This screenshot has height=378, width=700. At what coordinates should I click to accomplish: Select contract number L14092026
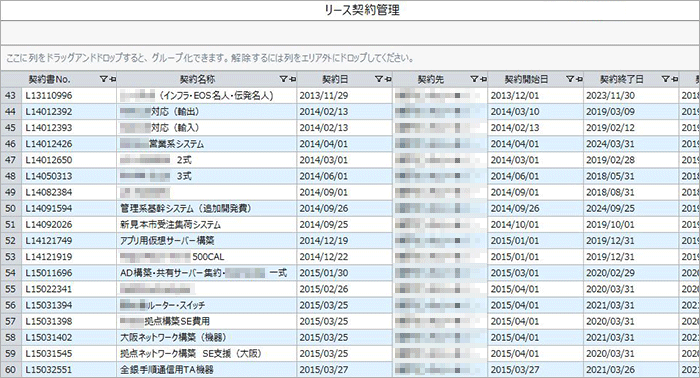[x=69, y=224]
